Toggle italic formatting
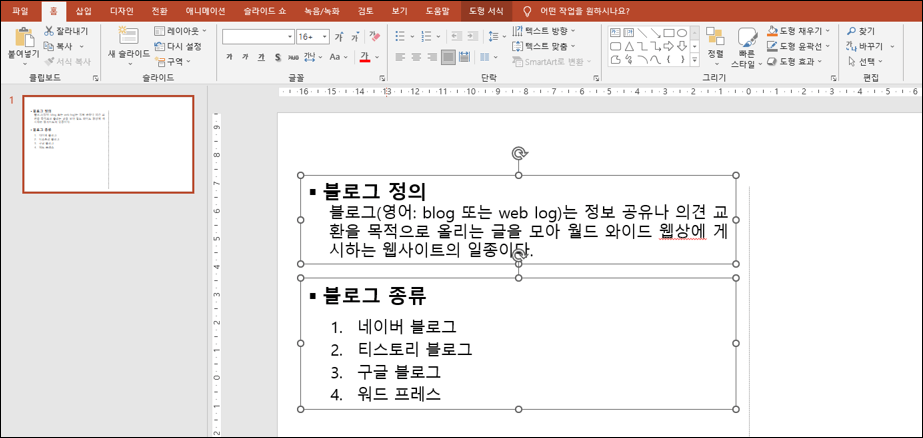 [x=245, y=57]
